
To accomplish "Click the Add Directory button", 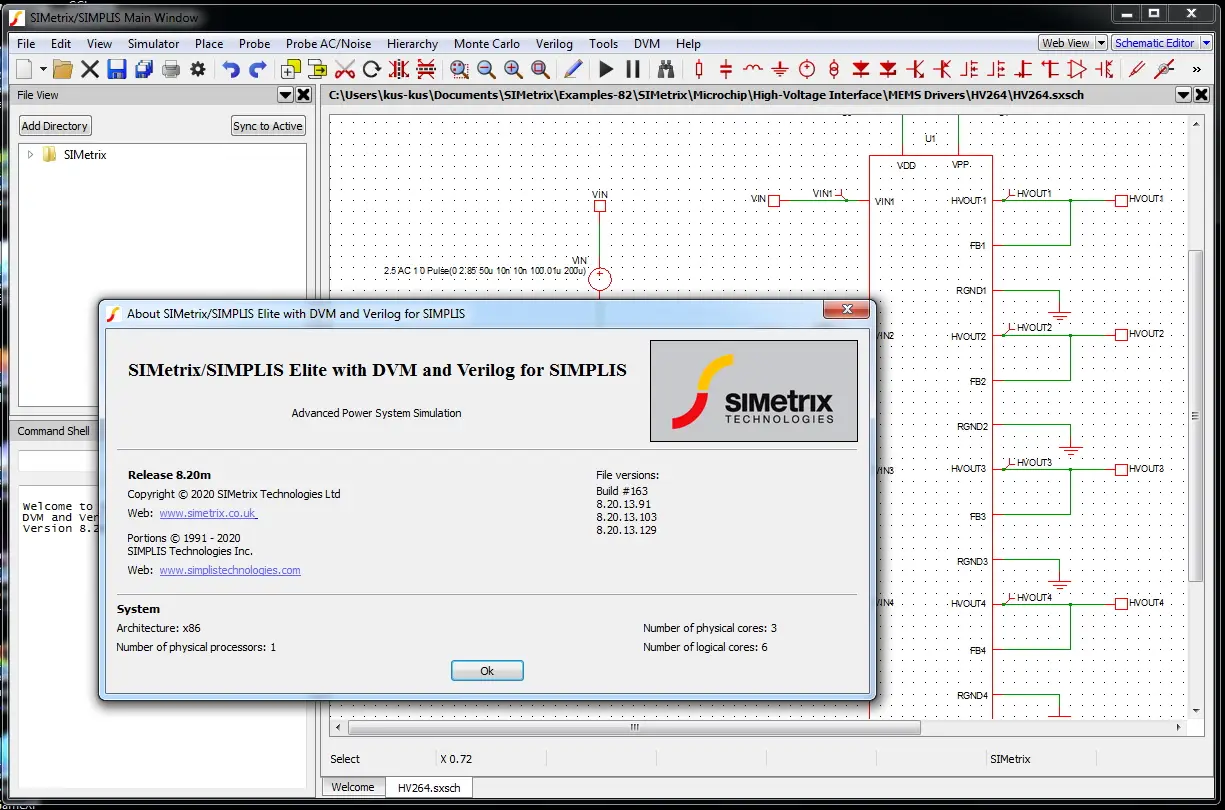I will [x=56, y=126].
